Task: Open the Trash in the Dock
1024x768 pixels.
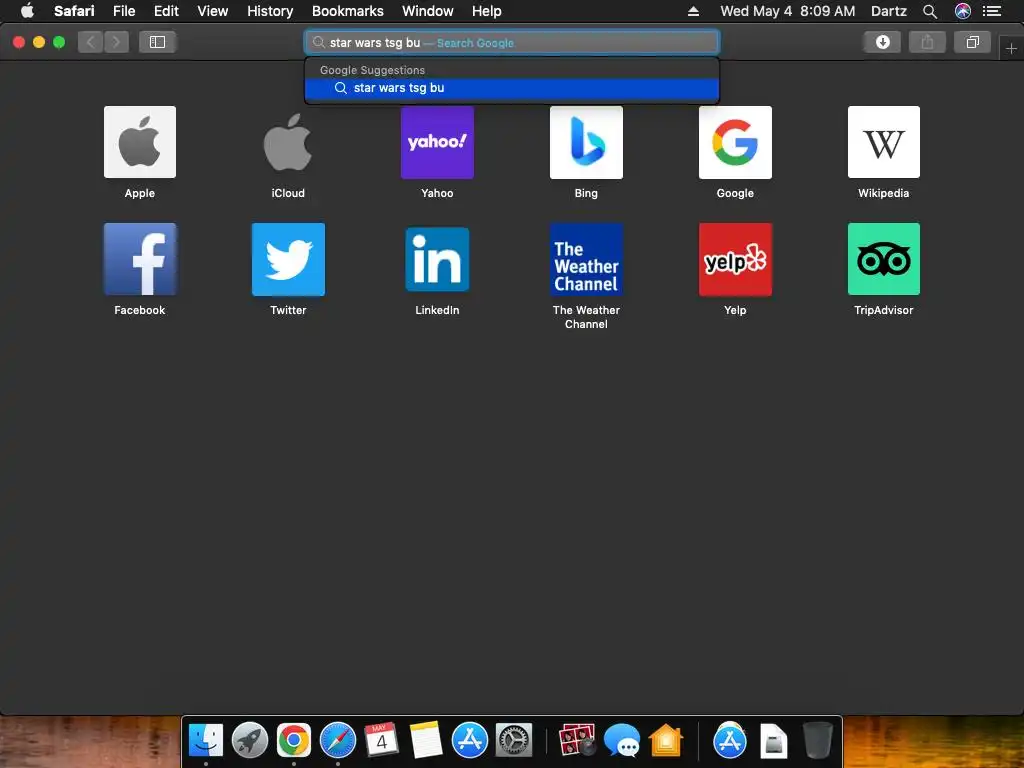Action: (x=818, y=741)
